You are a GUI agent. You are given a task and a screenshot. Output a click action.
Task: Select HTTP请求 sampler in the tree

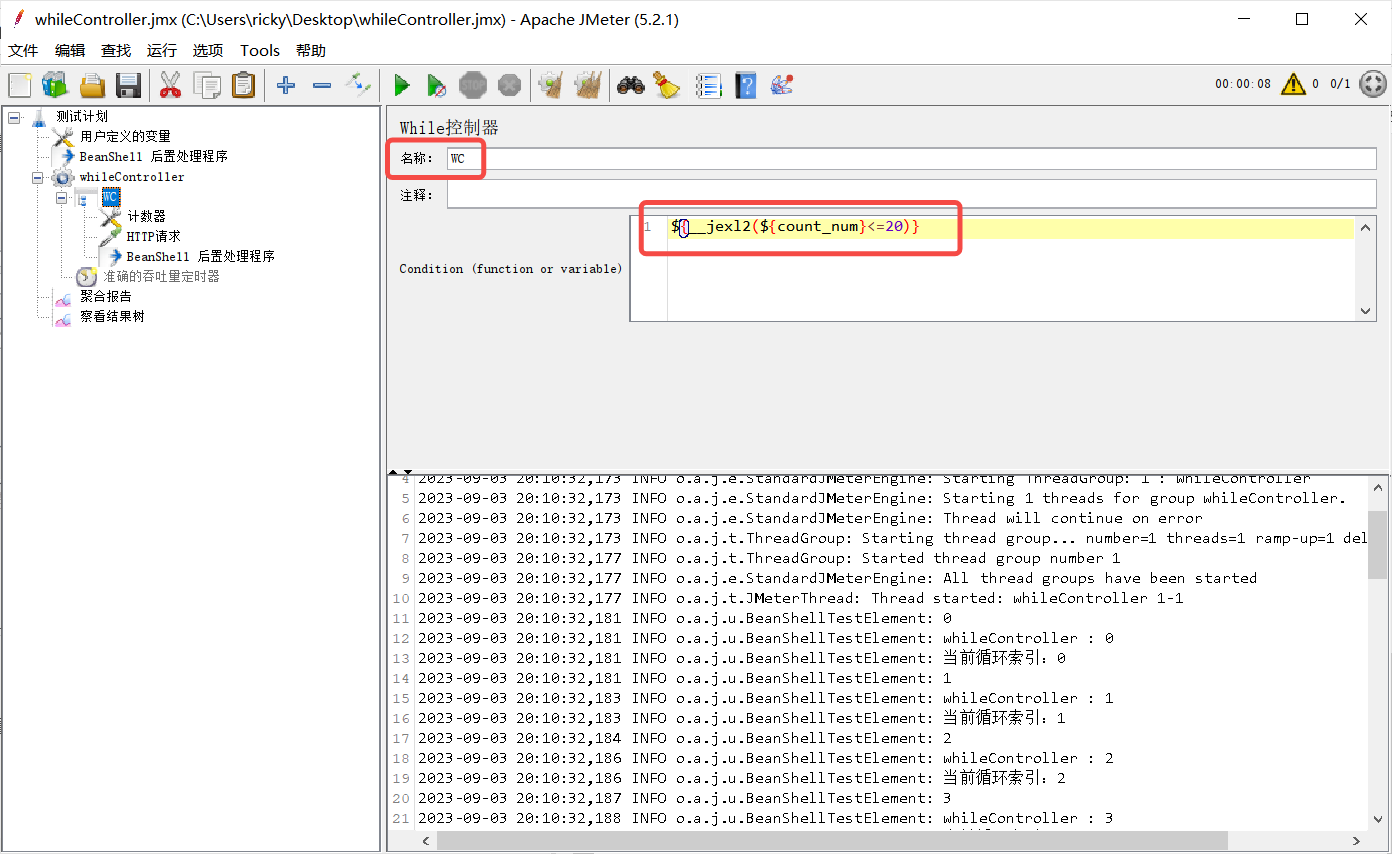153,236
